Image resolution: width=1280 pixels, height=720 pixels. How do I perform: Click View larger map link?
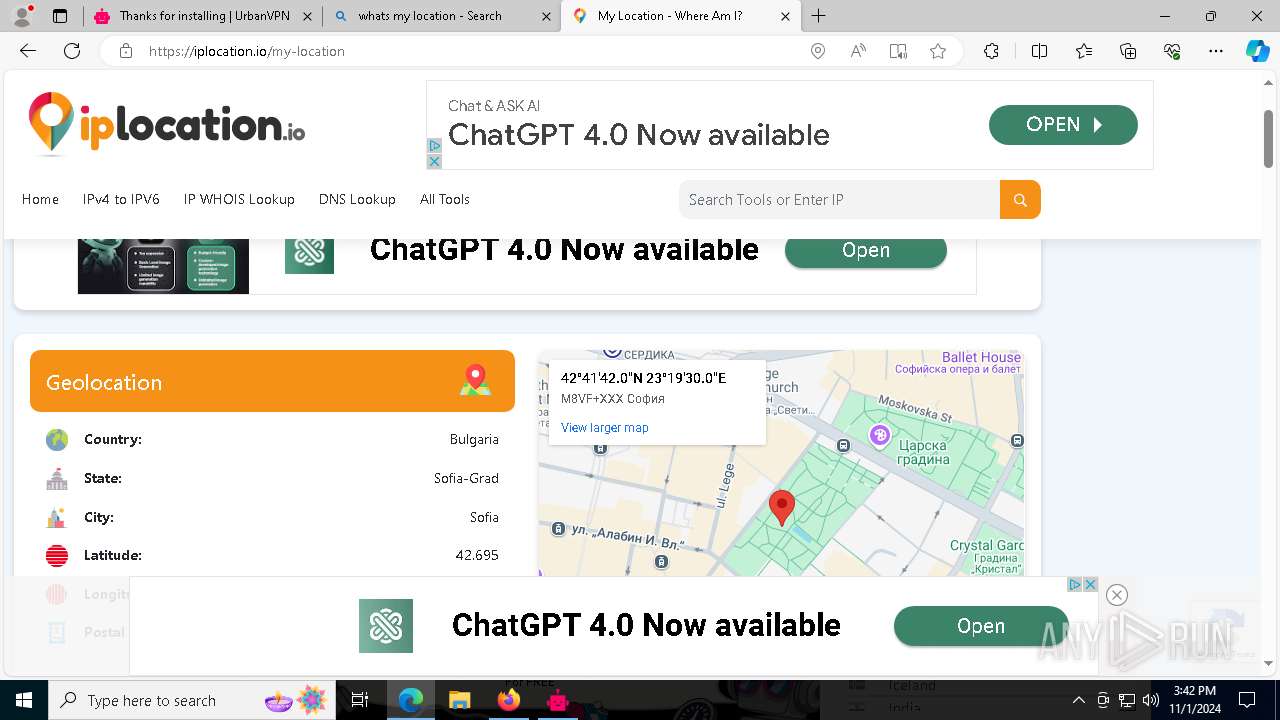click(x=605, y=427)
